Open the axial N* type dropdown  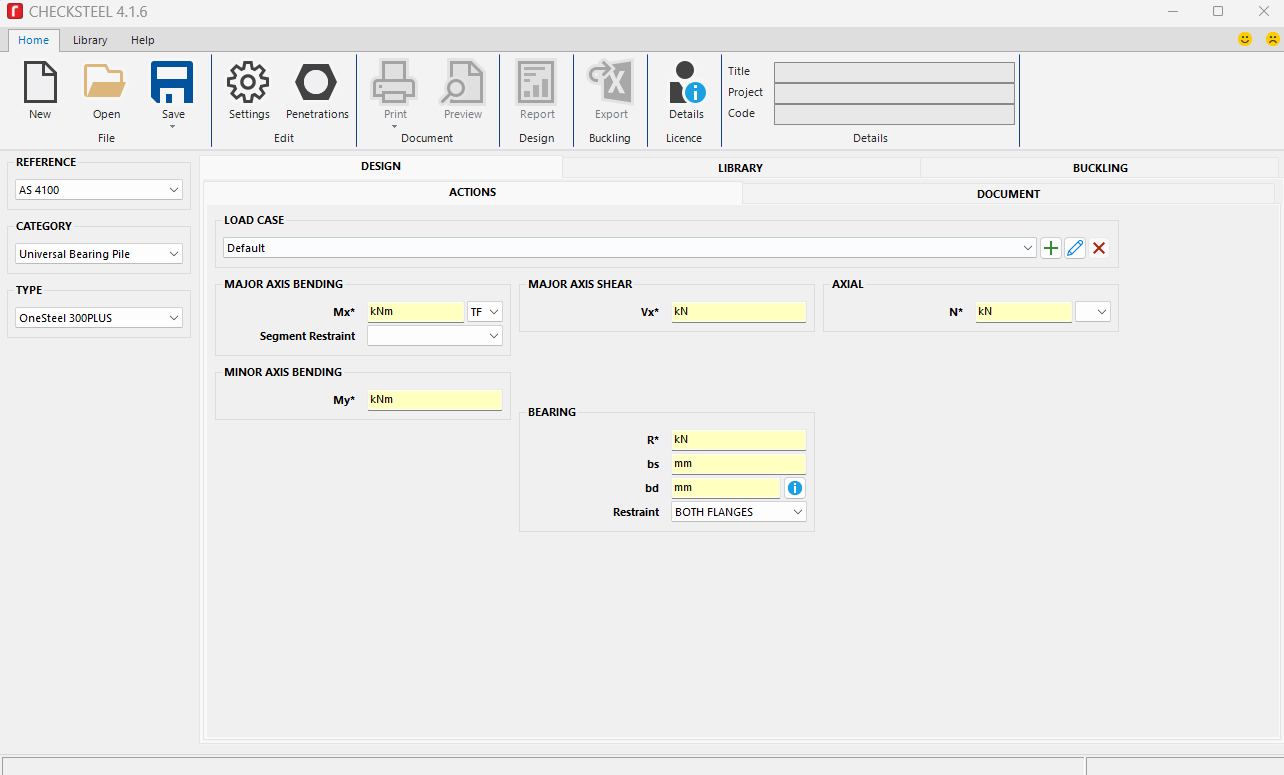pyautogui.click(x=1093, y=312)
